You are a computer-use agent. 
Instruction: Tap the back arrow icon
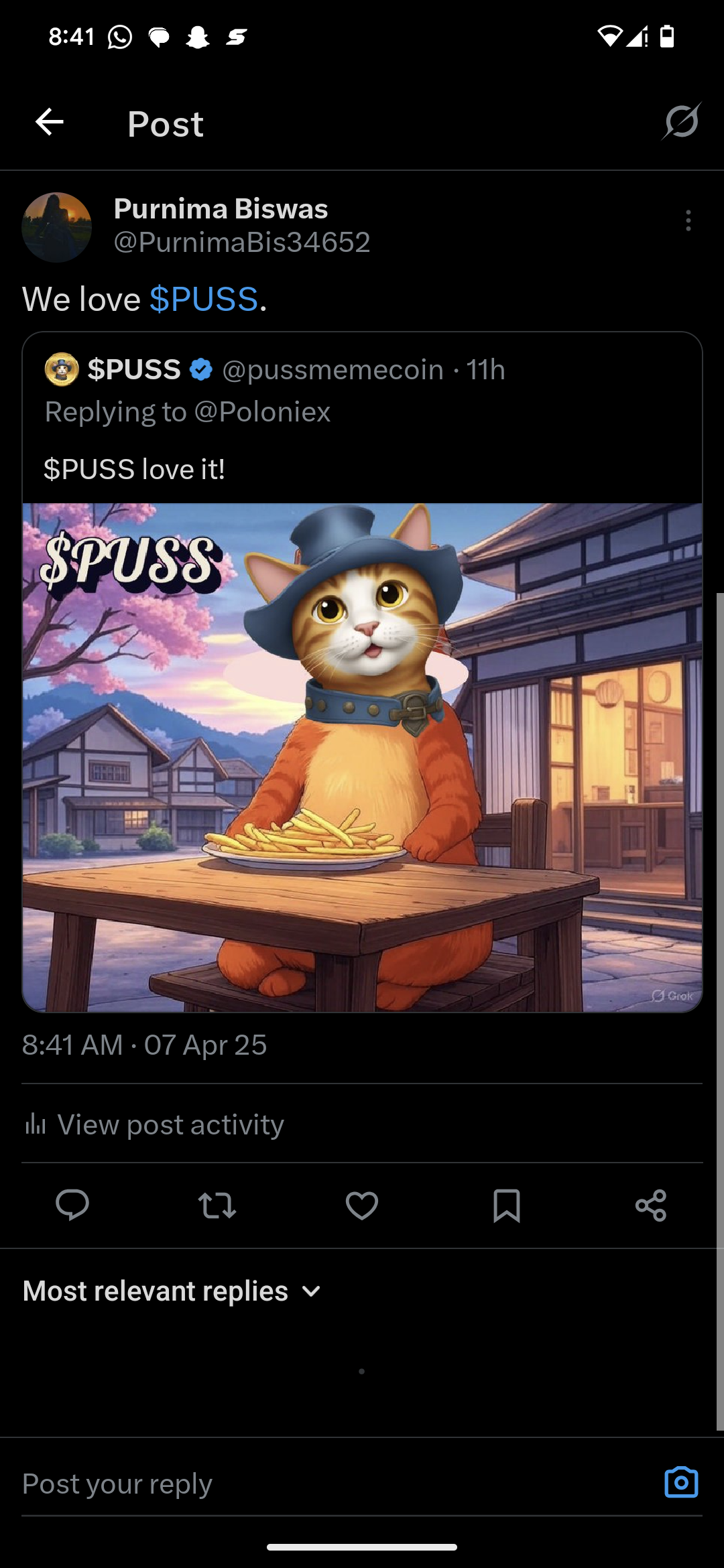[x=49, y=122]
